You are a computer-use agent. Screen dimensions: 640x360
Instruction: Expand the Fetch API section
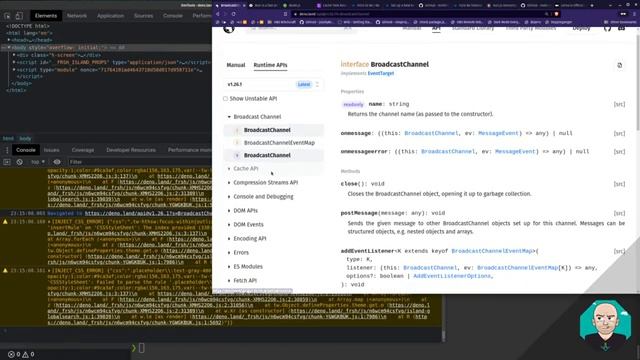click(229, 280)
